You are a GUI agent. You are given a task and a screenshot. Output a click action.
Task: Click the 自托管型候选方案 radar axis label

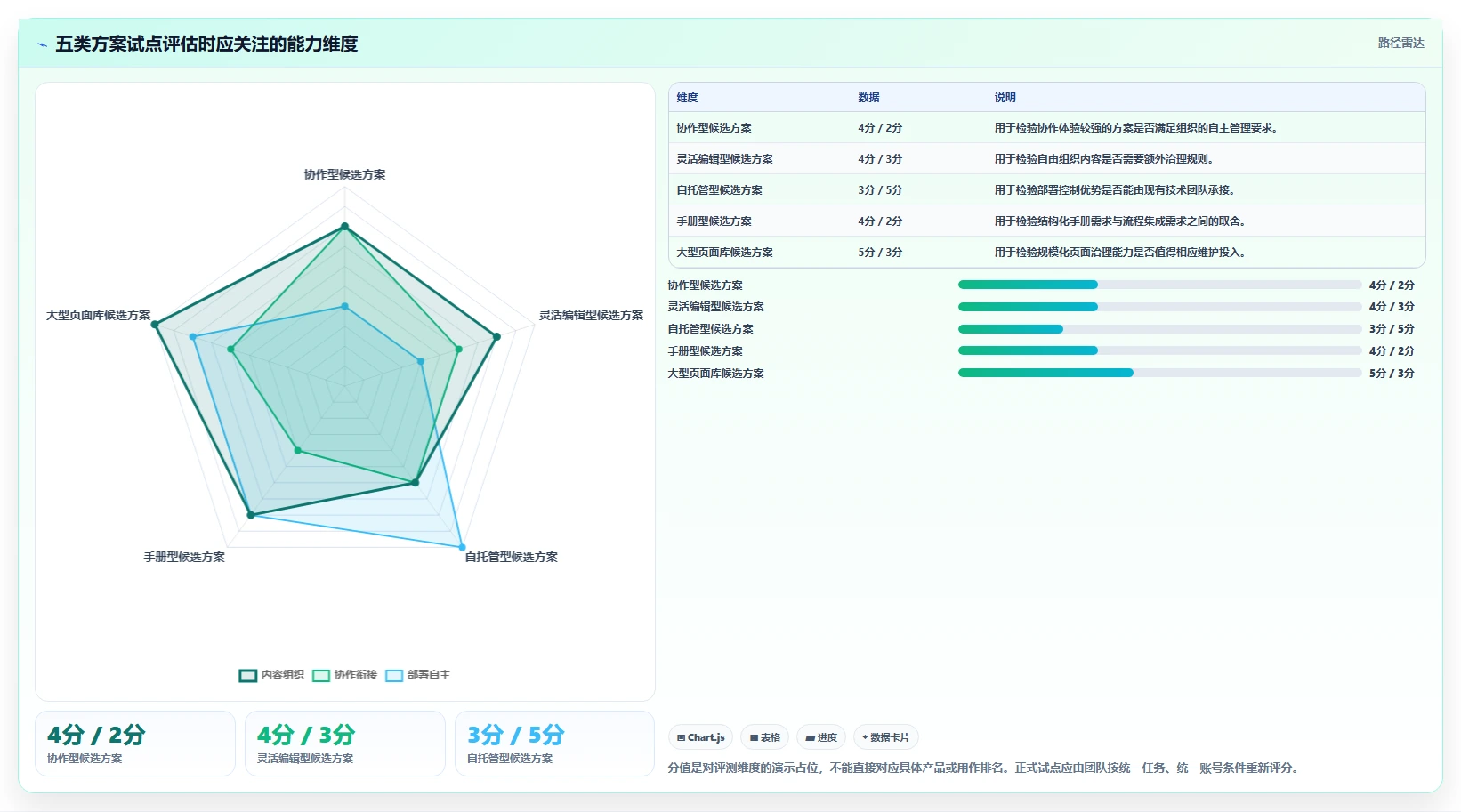pyautogui.click(x=511, y=557)
